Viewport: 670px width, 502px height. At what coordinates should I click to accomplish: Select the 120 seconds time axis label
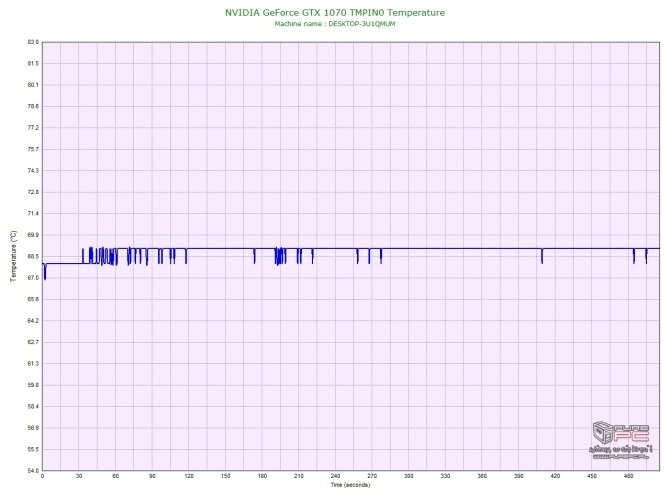click(189, 476)
